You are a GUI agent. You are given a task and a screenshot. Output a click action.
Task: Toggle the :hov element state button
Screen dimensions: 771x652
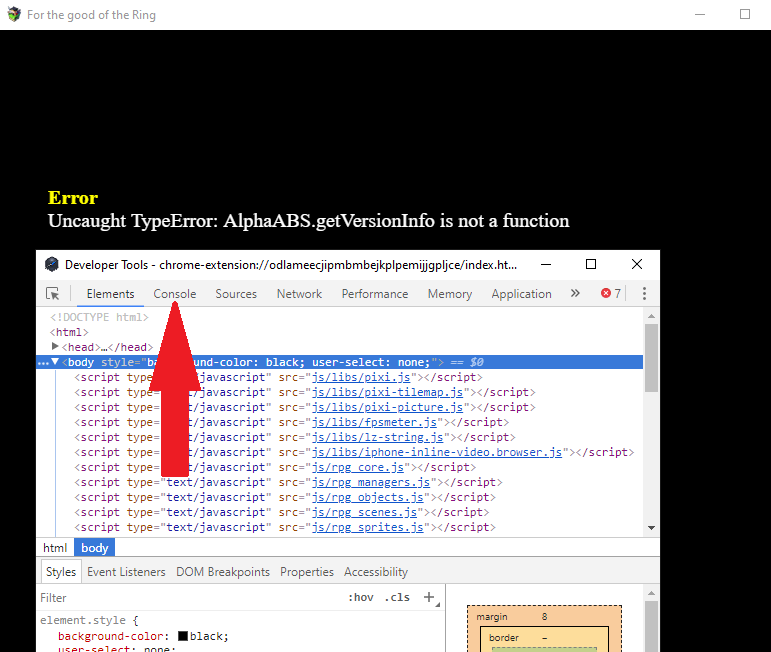coord(360,597)
